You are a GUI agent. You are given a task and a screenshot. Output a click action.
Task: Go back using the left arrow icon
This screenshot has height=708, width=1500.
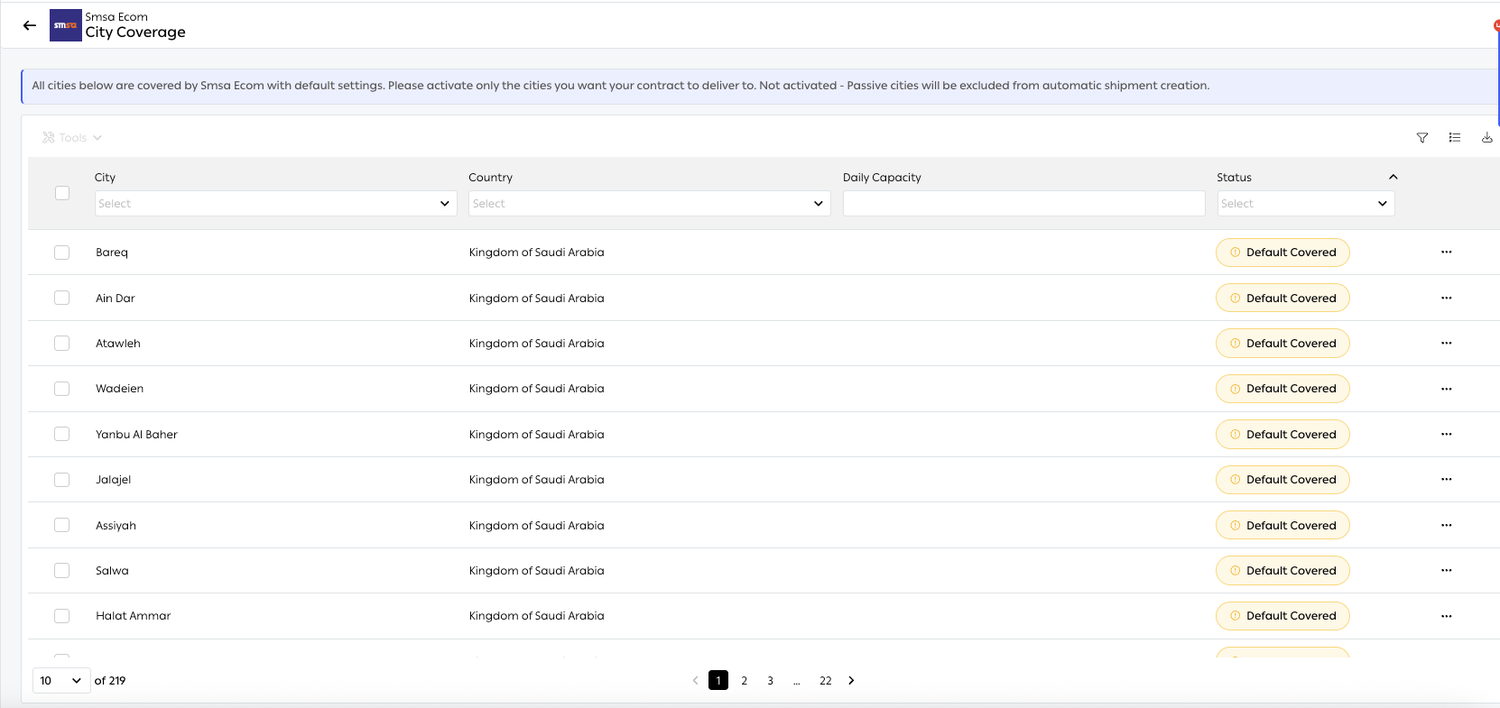29,25
